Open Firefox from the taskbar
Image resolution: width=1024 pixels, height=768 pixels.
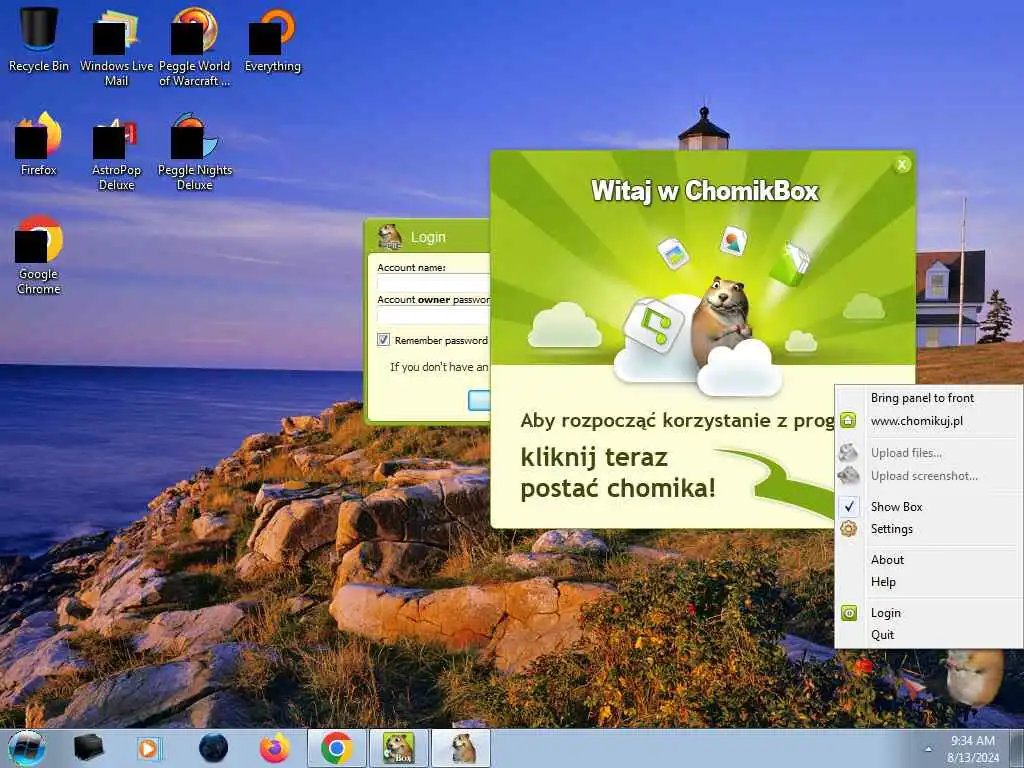pyautogui.click(x=275, y=748)
